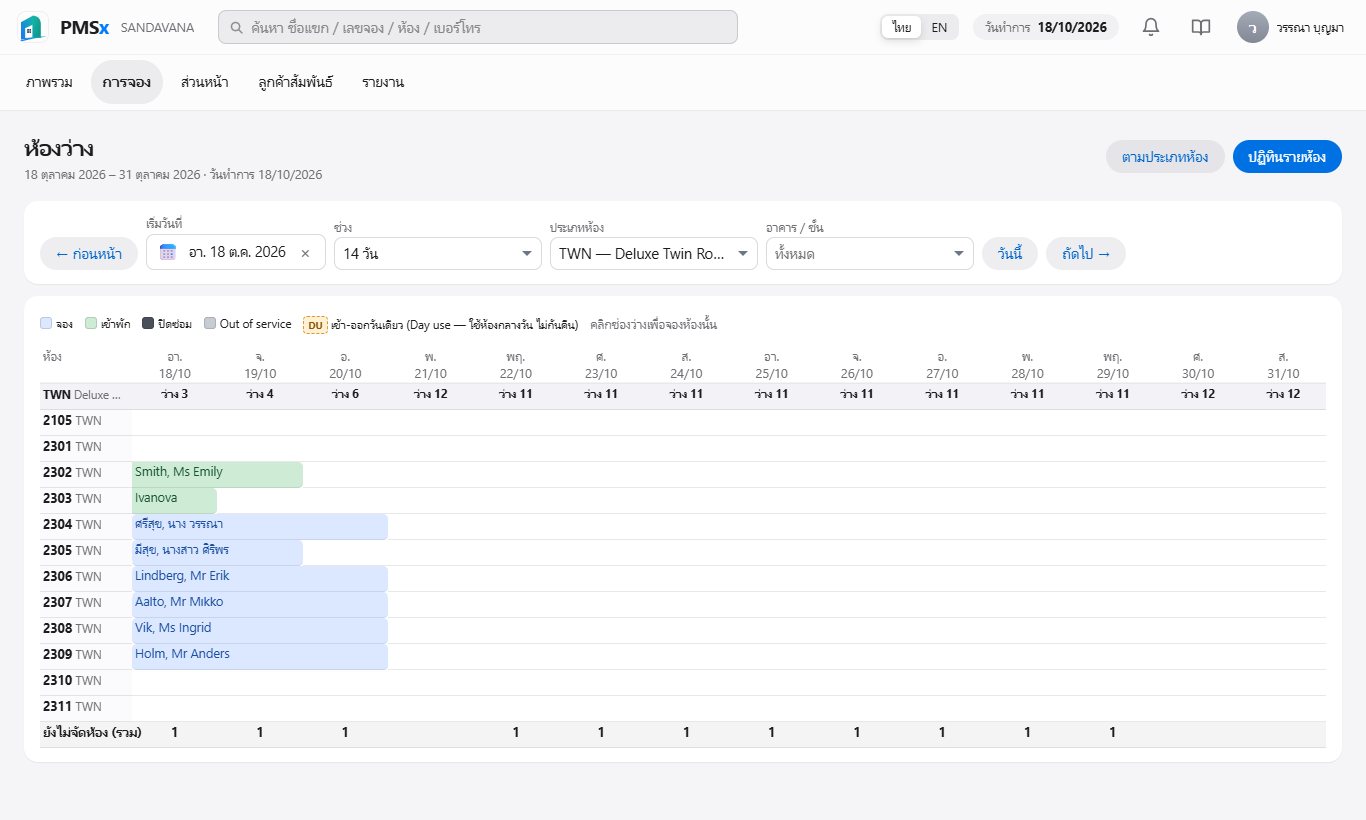Image resolution: width=1366 pixels, height=820 pixels.
Task: Click the ถัดไป → button
Action: coord(1086,253)
